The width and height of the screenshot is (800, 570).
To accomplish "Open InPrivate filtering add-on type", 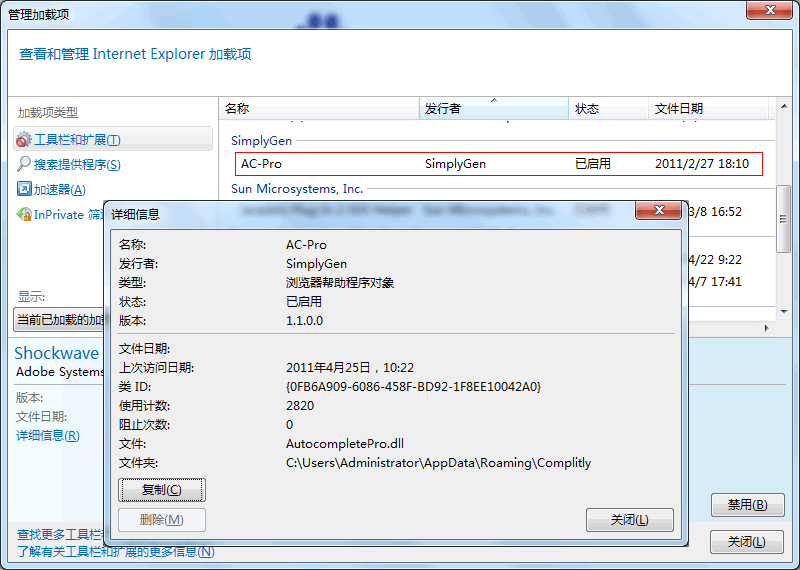I will [x=68, y=214].
